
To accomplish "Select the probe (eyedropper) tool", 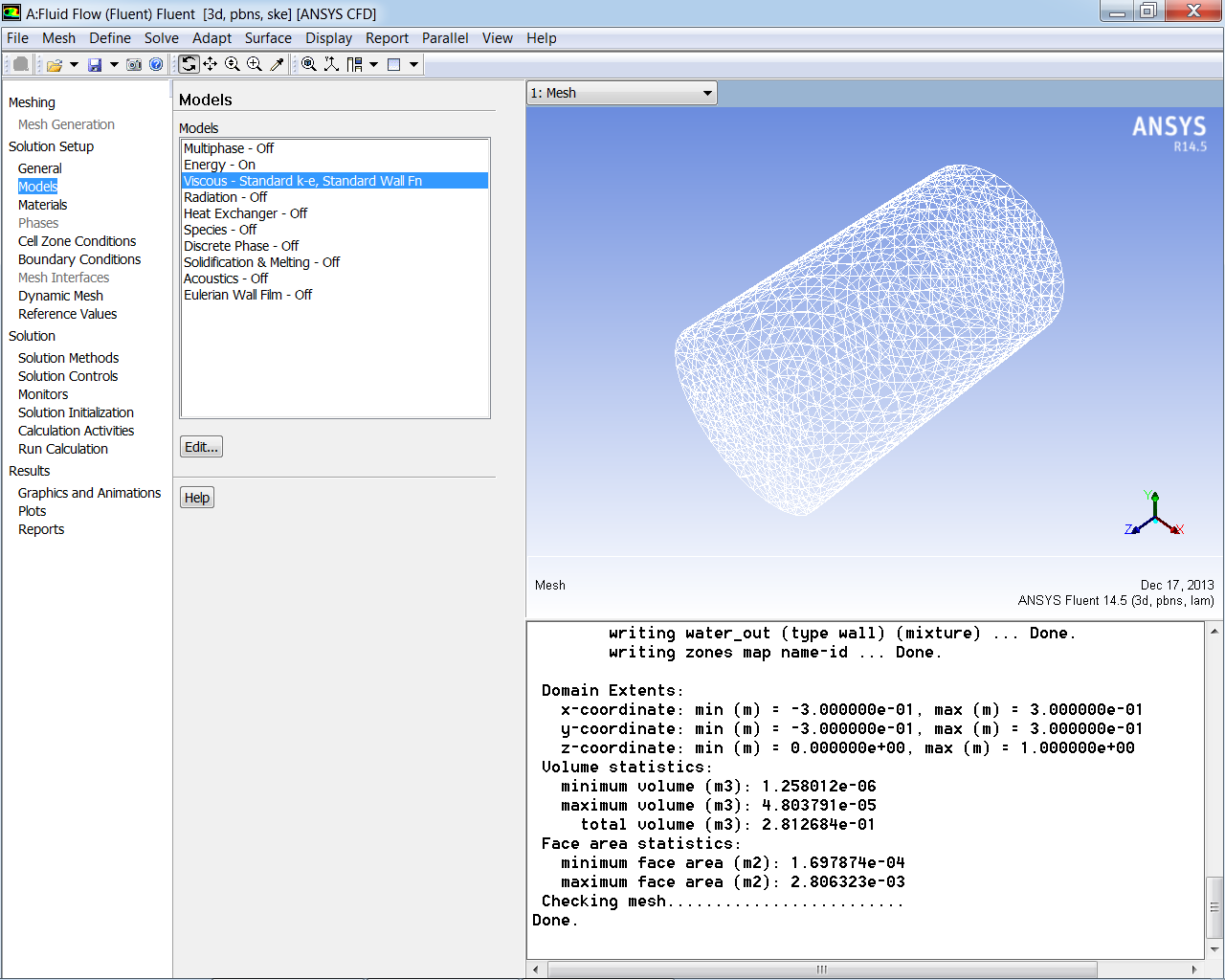I will [x=277, y=64].
